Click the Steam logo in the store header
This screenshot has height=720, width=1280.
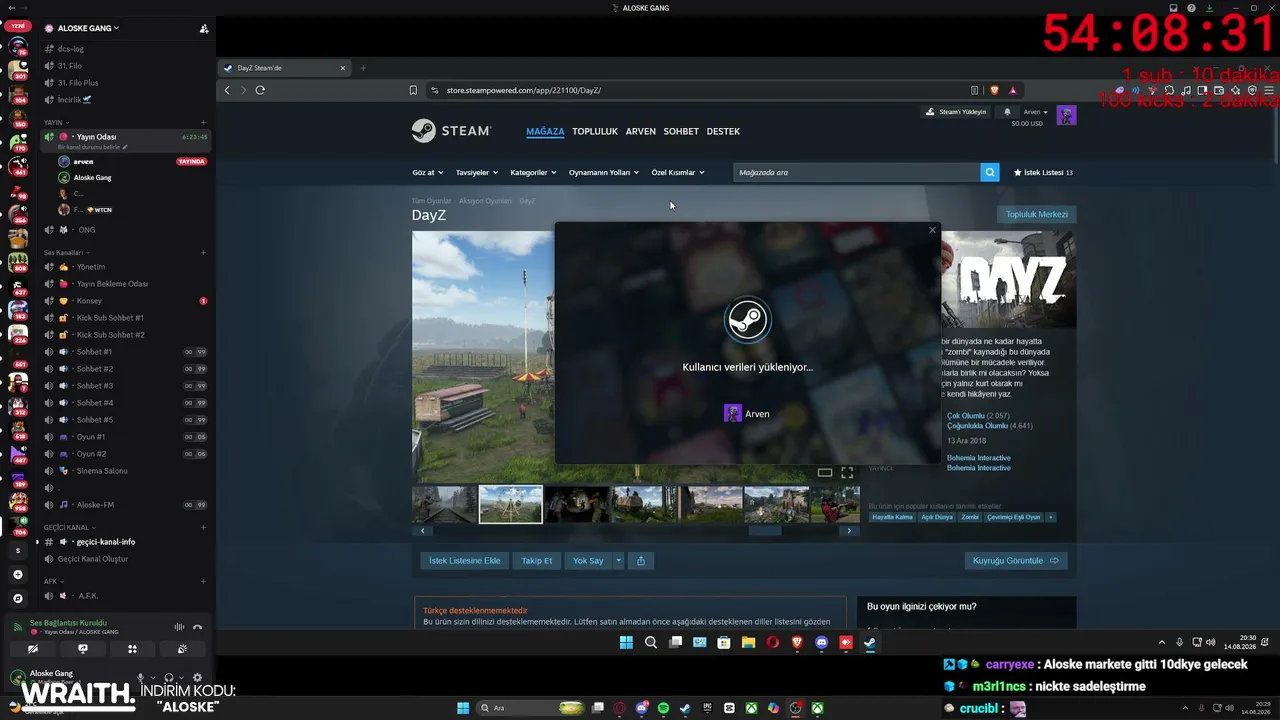451,131
